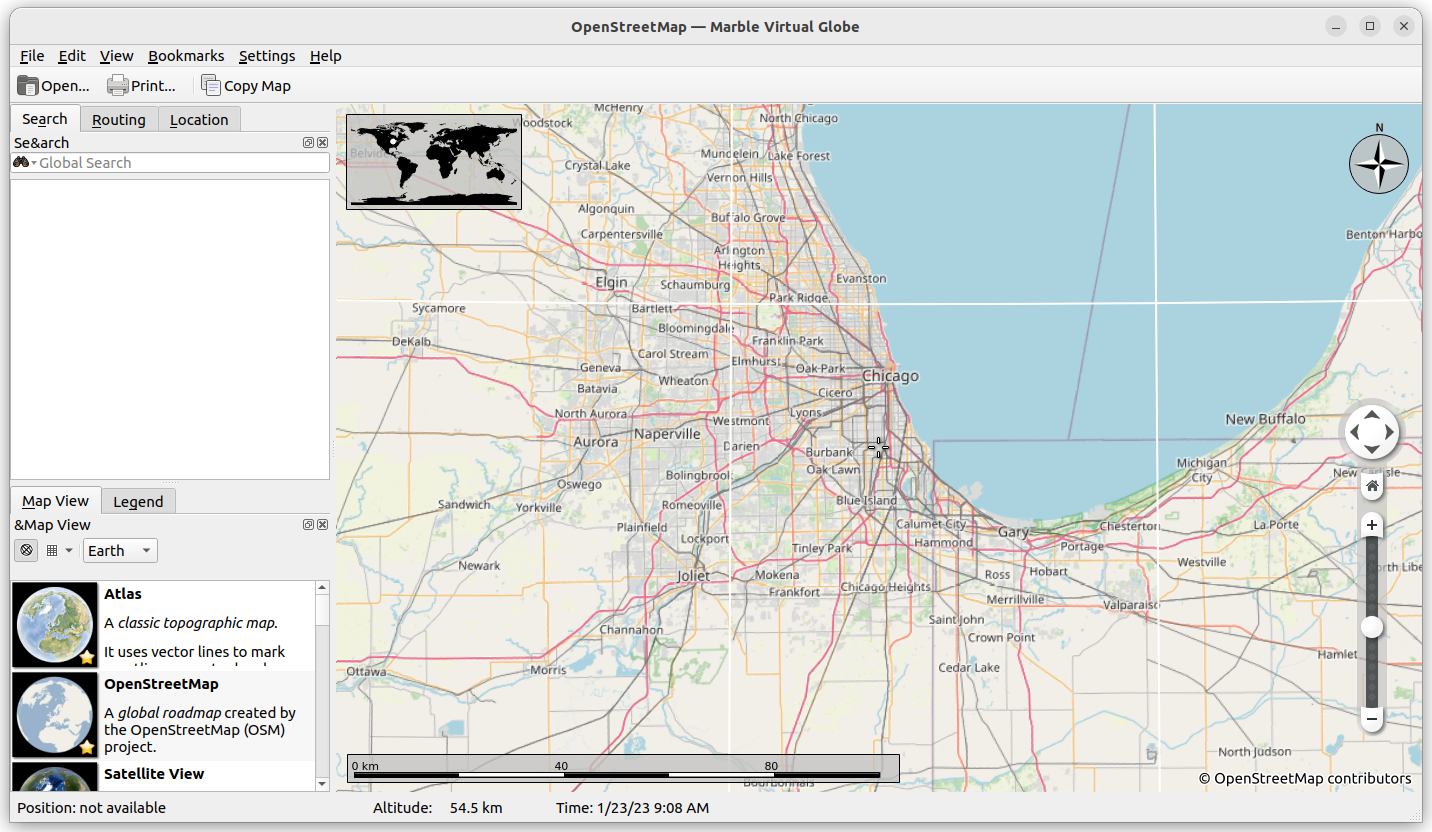Screen dimensions: 1432x832
Task: Open the celestial body grid icon
Action: click(53, 550)
